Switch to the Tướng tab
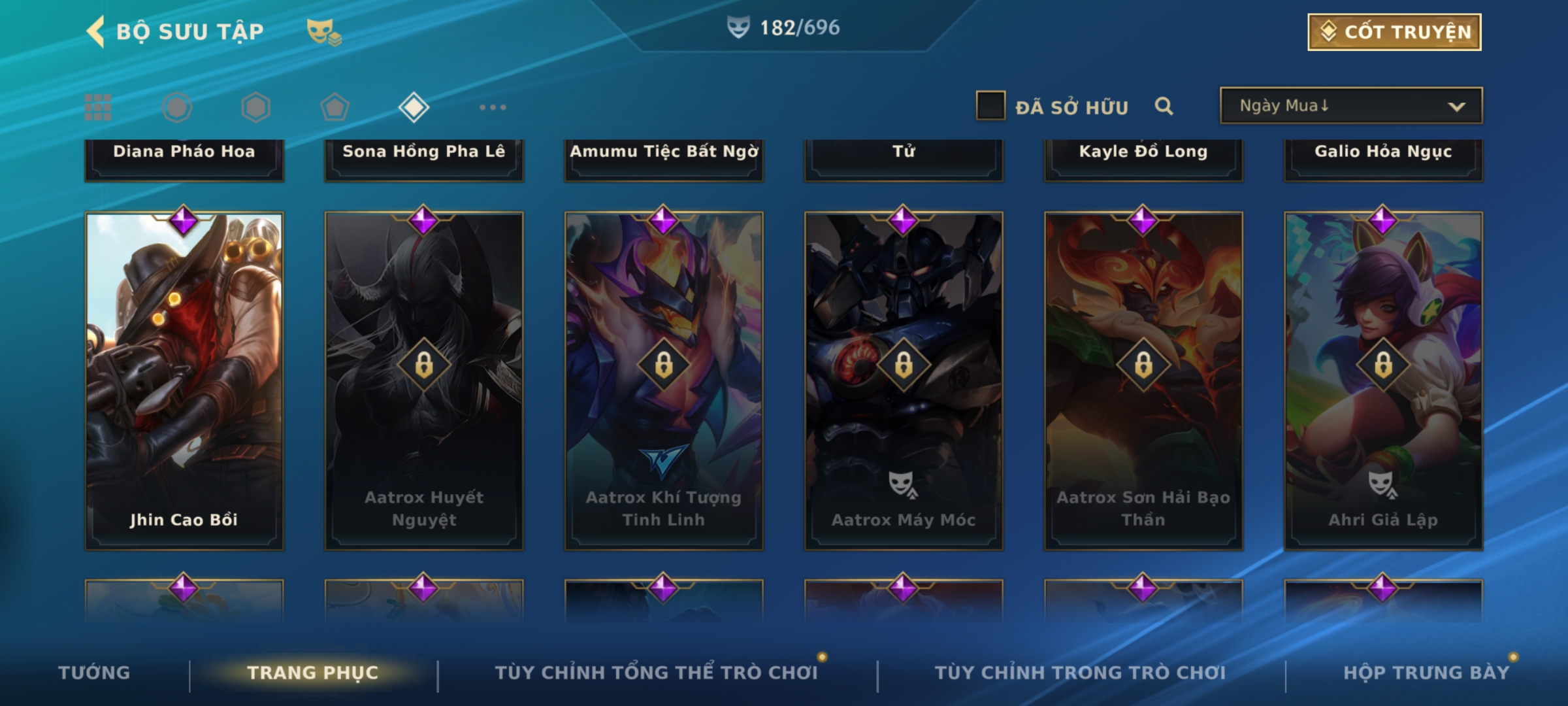This screenshot has width=1568, height=706. click(94, 673)
